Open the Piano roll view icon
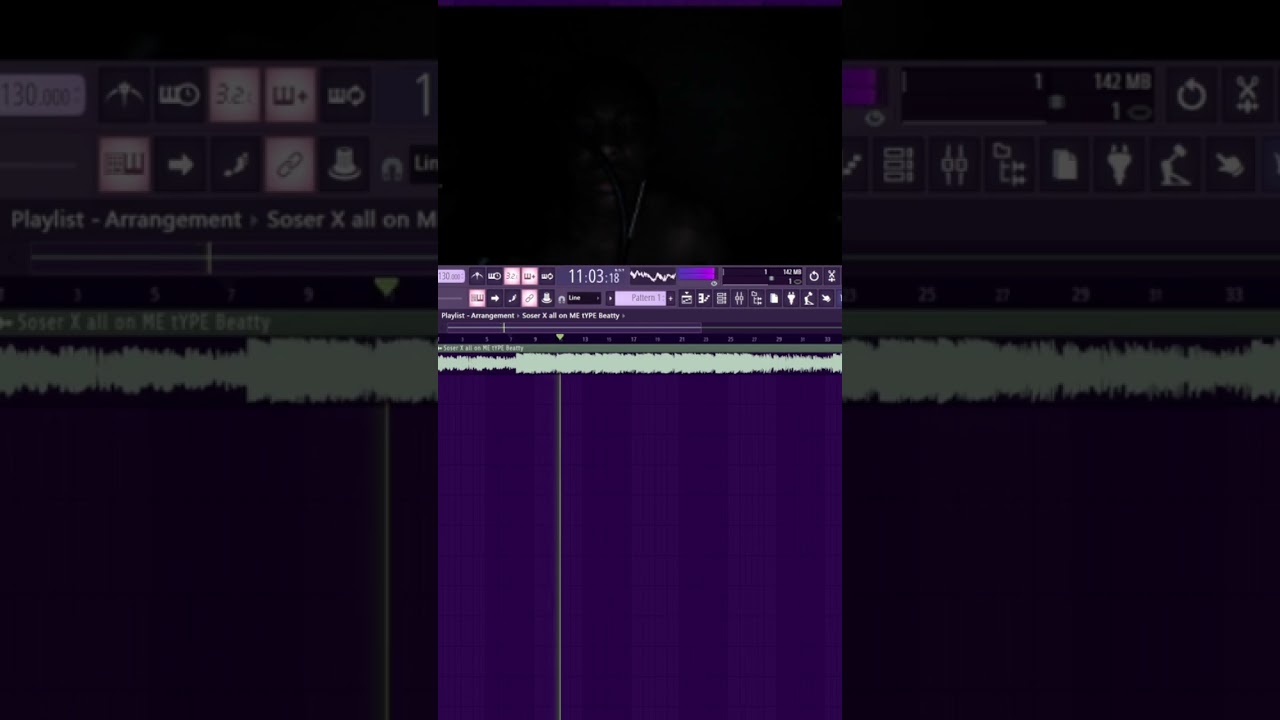 click(x=704, y=298)
